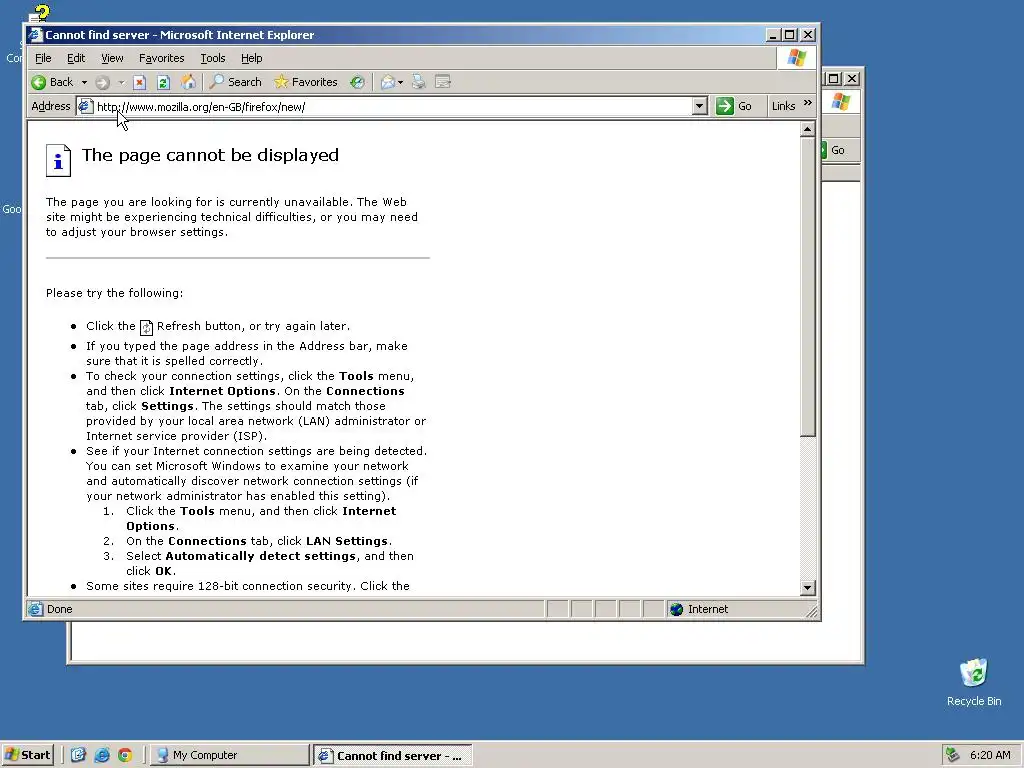The height and width of the screenshot is (768, 1024).
Task: Click the Windows flag logo in background window
Action: click(841, 102)
